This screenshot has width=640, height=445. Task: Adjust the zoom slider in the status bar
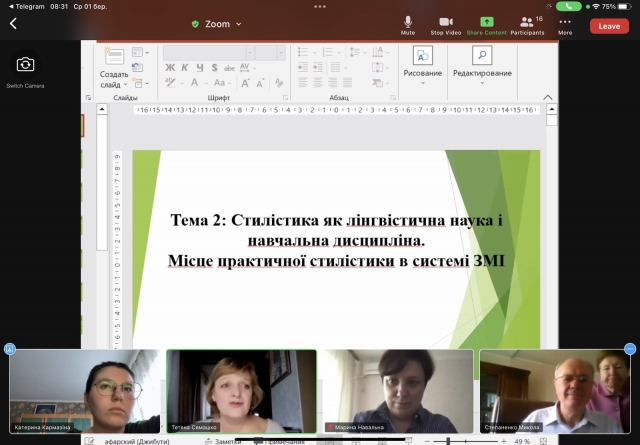(x=450, y=440)
